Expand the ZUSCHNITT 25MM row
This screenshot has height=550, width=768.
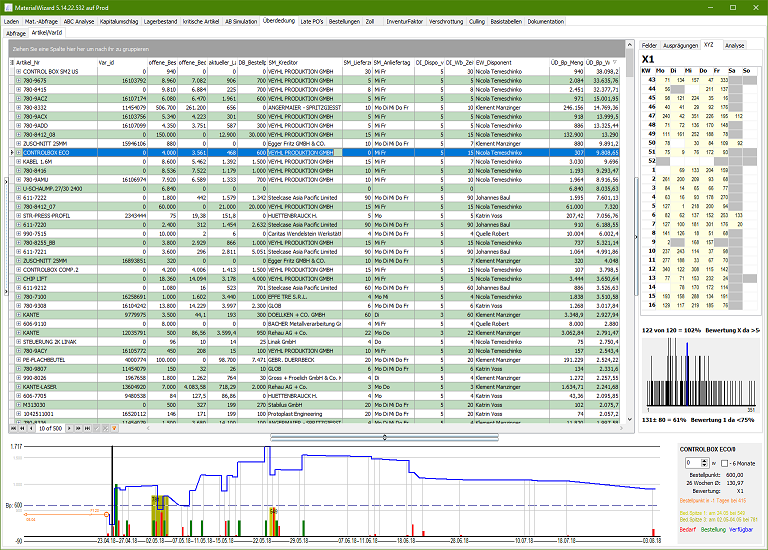point(18,144)
